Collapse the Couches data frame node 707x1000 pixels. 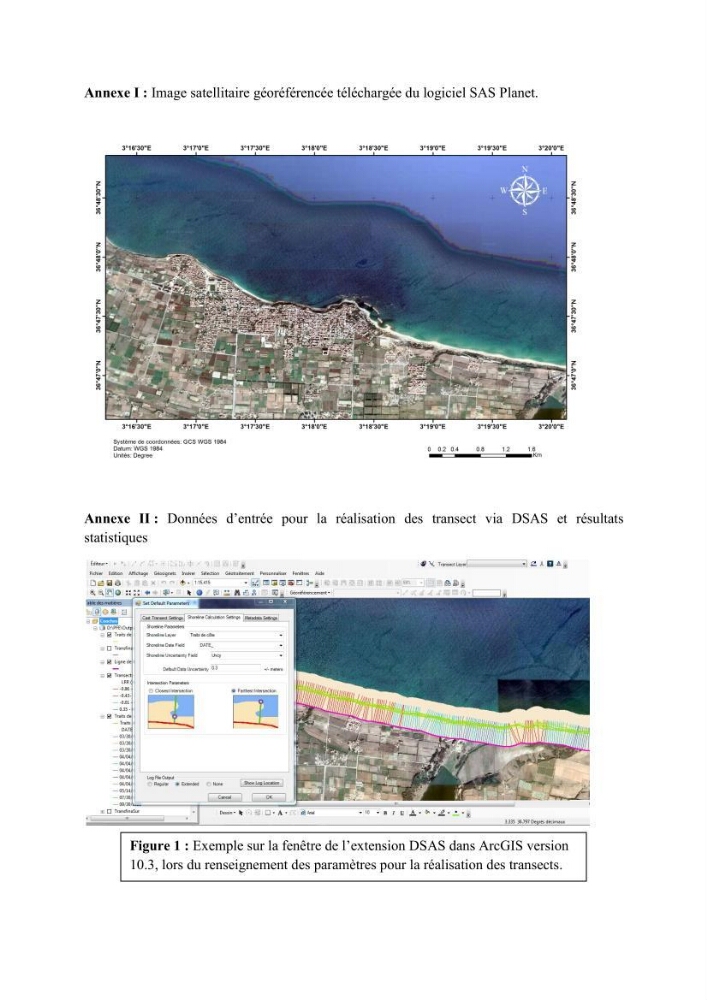(88, 621)
